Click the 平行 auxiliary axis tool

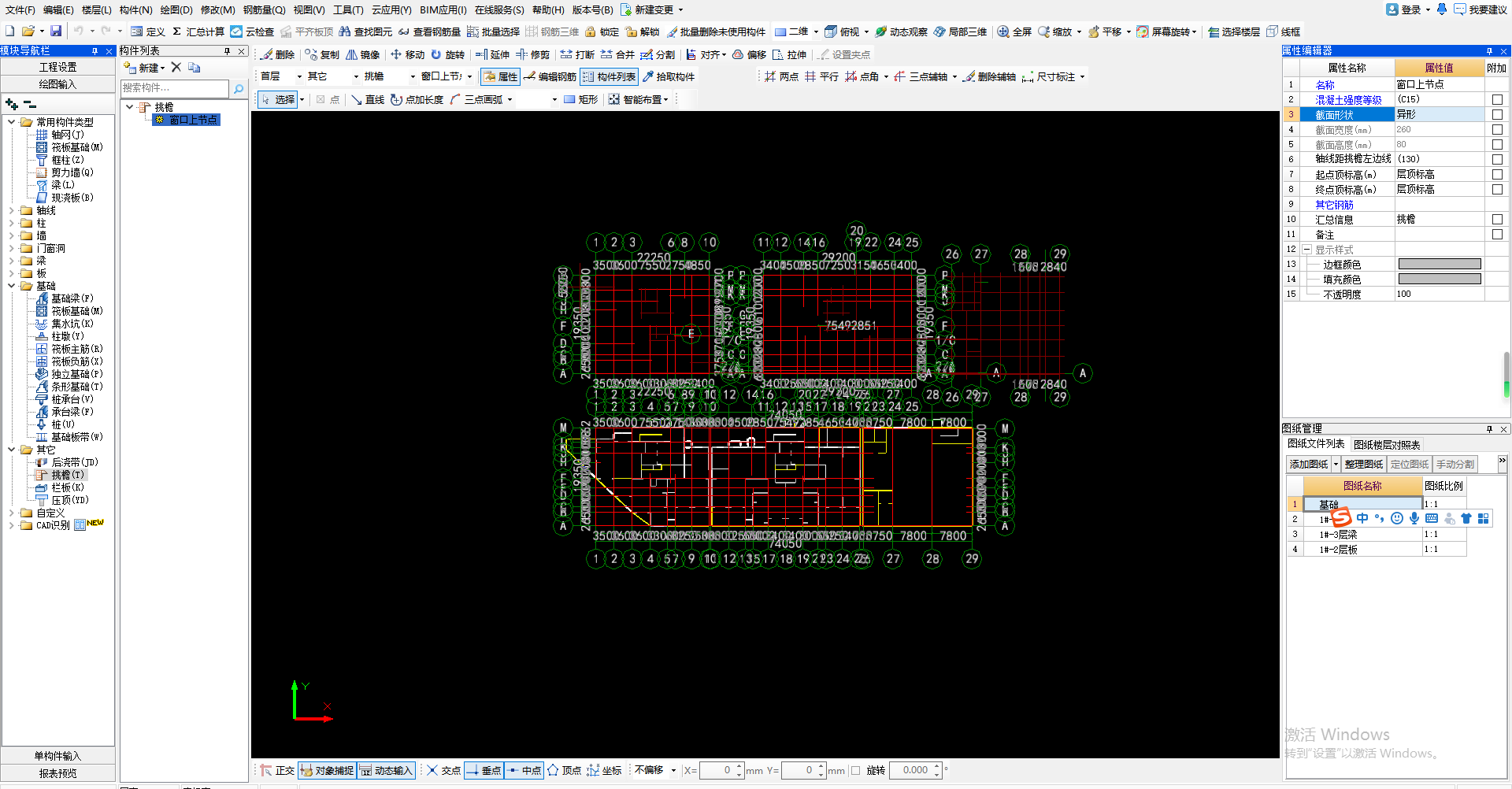point(821,76)
